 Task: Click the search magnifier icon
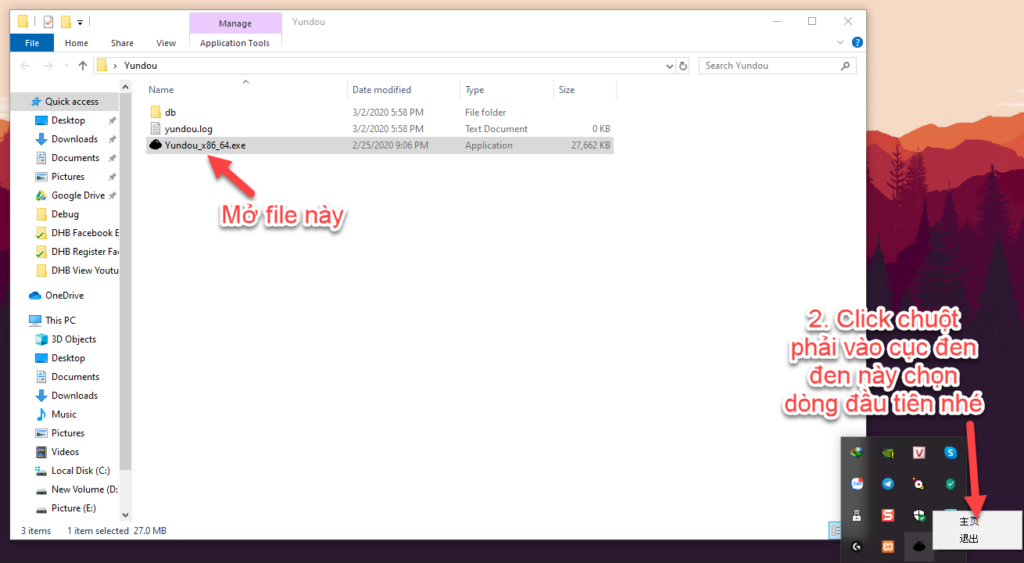tap(845, 65)
